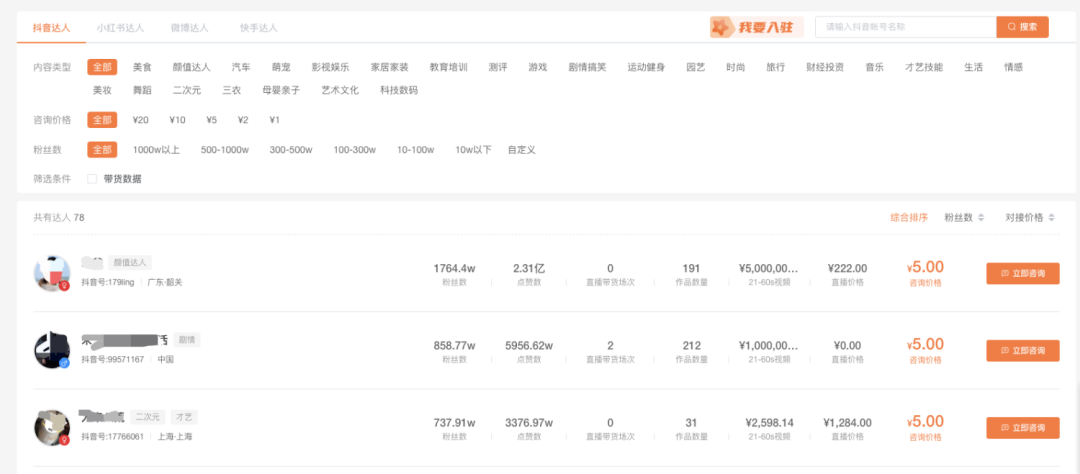Filter content type by 时尚
Viewport: 1080px width, 474px height.
(x=736, y=68)
